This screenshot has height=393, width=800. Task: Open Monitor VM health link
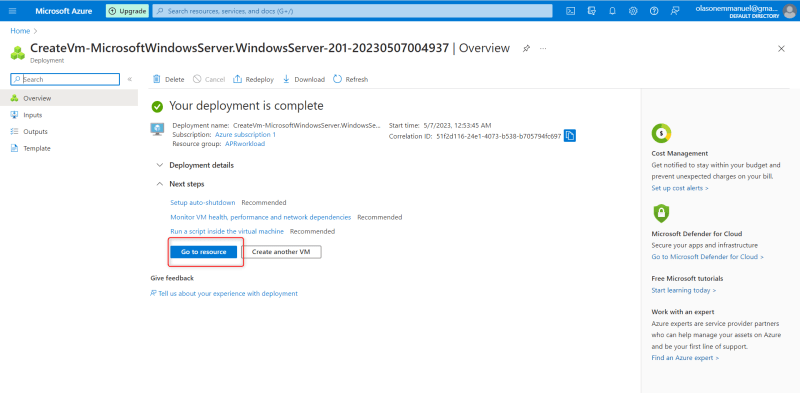tap(261, 217)
